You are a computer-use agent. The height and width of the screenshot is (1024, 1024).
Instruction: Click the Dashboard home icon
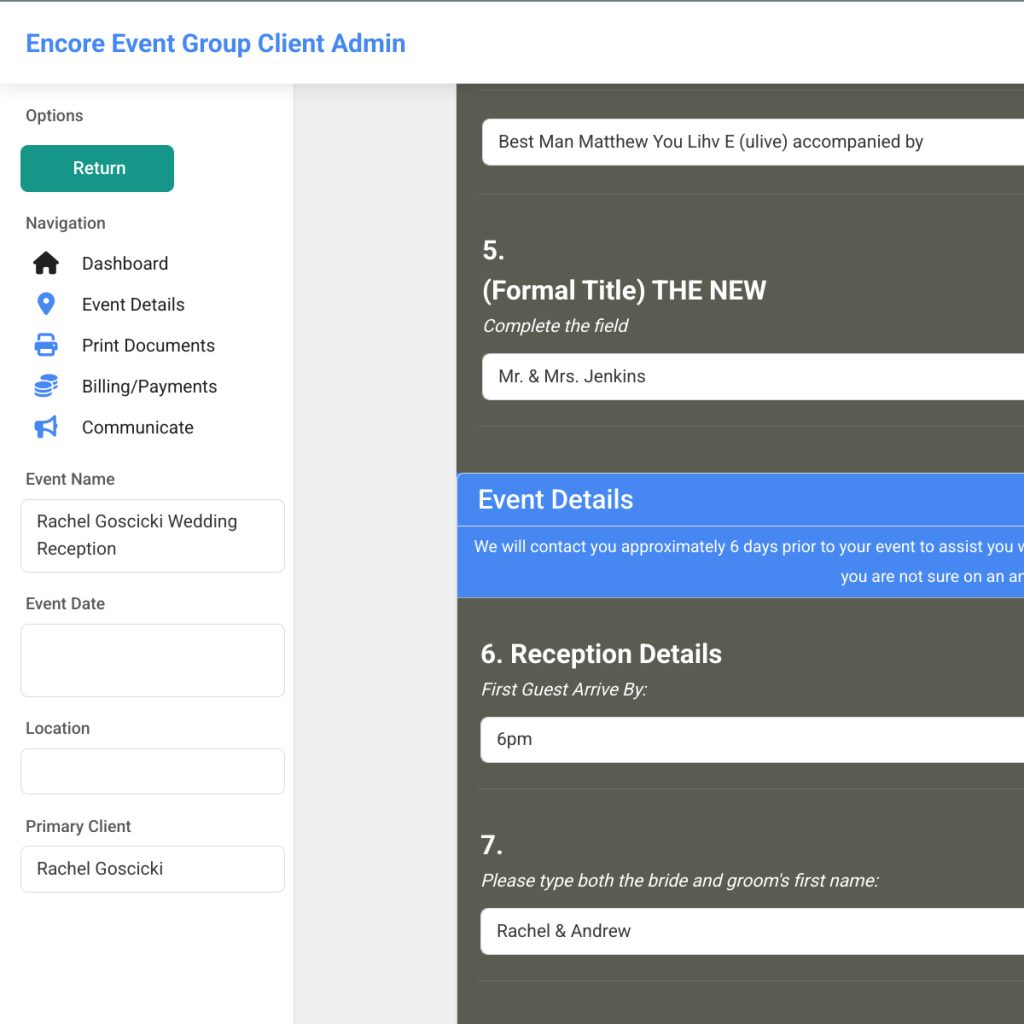[46, 264]
